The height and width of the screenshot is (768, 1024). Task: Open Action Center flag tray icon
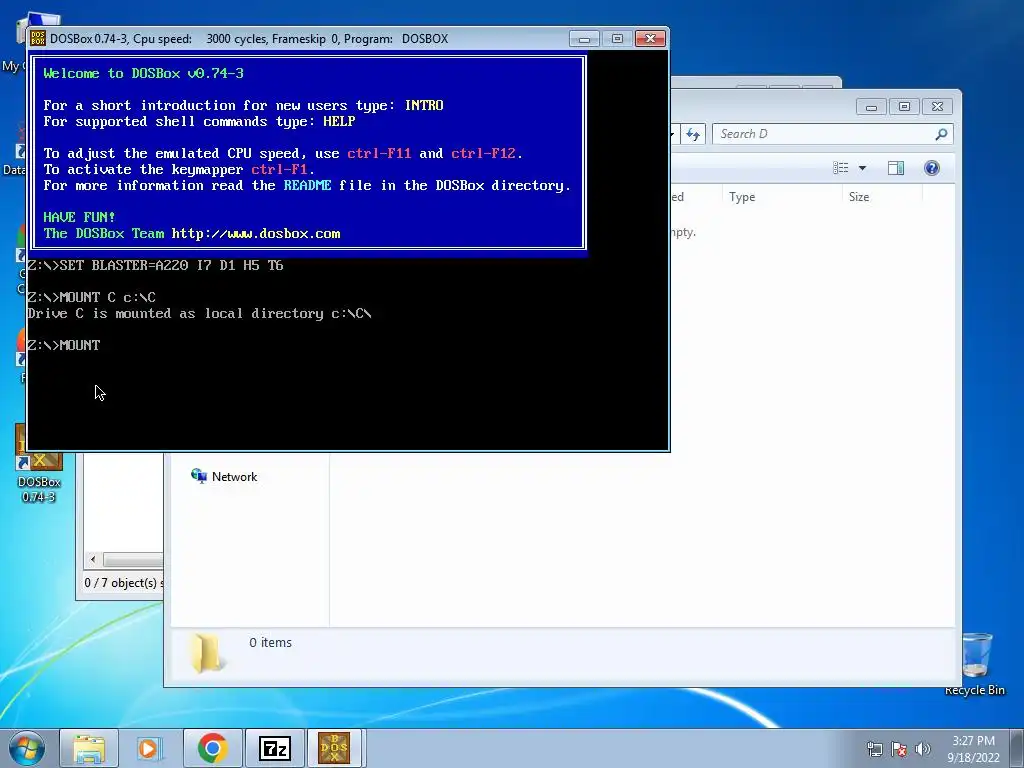(899, 749)
